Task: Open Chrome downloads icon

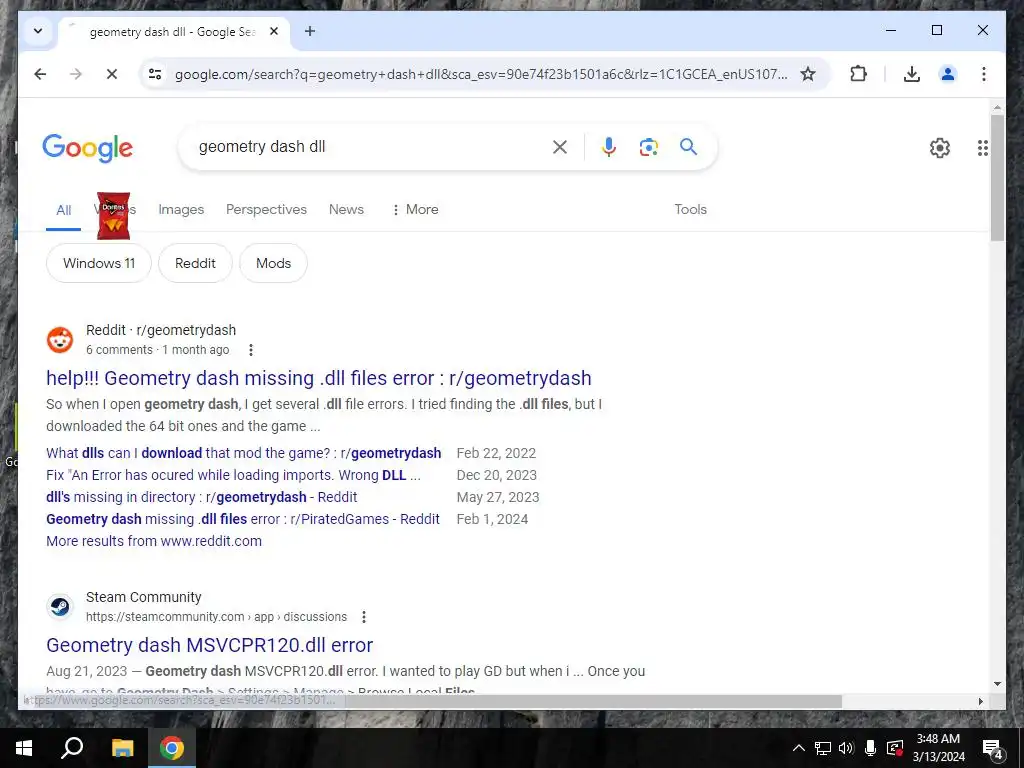Action: coord(912,74)
